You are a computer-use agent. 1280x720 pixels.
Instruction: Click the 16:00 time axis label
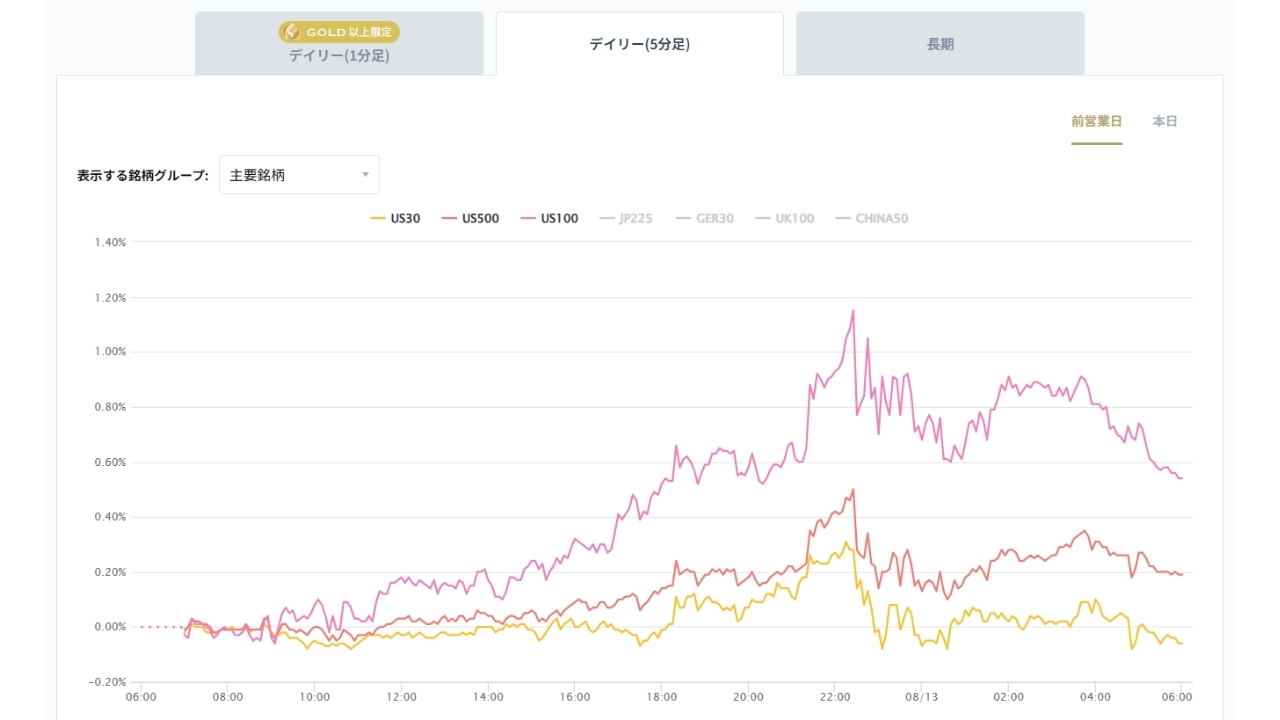[575, 697]
